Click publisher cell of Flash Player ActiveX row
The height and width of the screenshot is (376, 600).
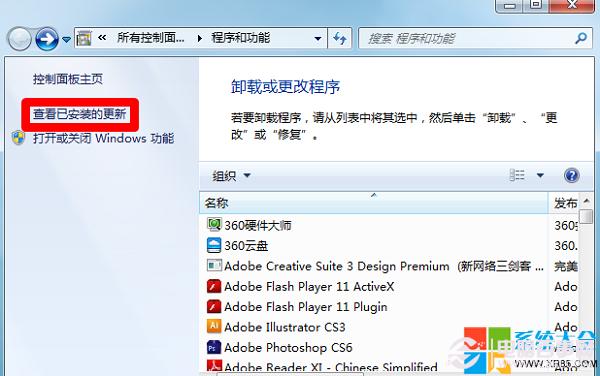566,286
